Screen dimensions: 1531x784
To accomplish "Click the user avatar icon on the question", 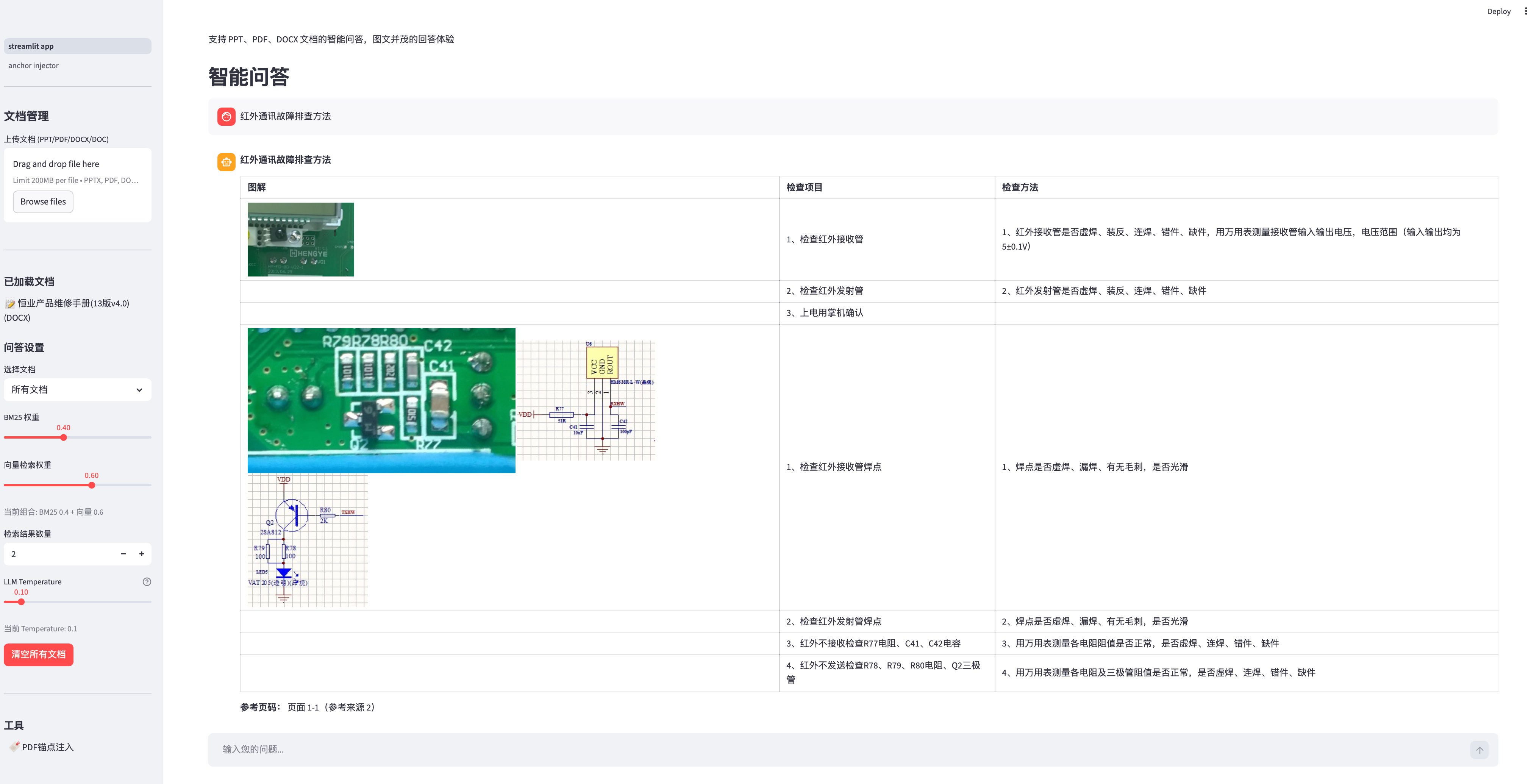I will tap(226, 117).
